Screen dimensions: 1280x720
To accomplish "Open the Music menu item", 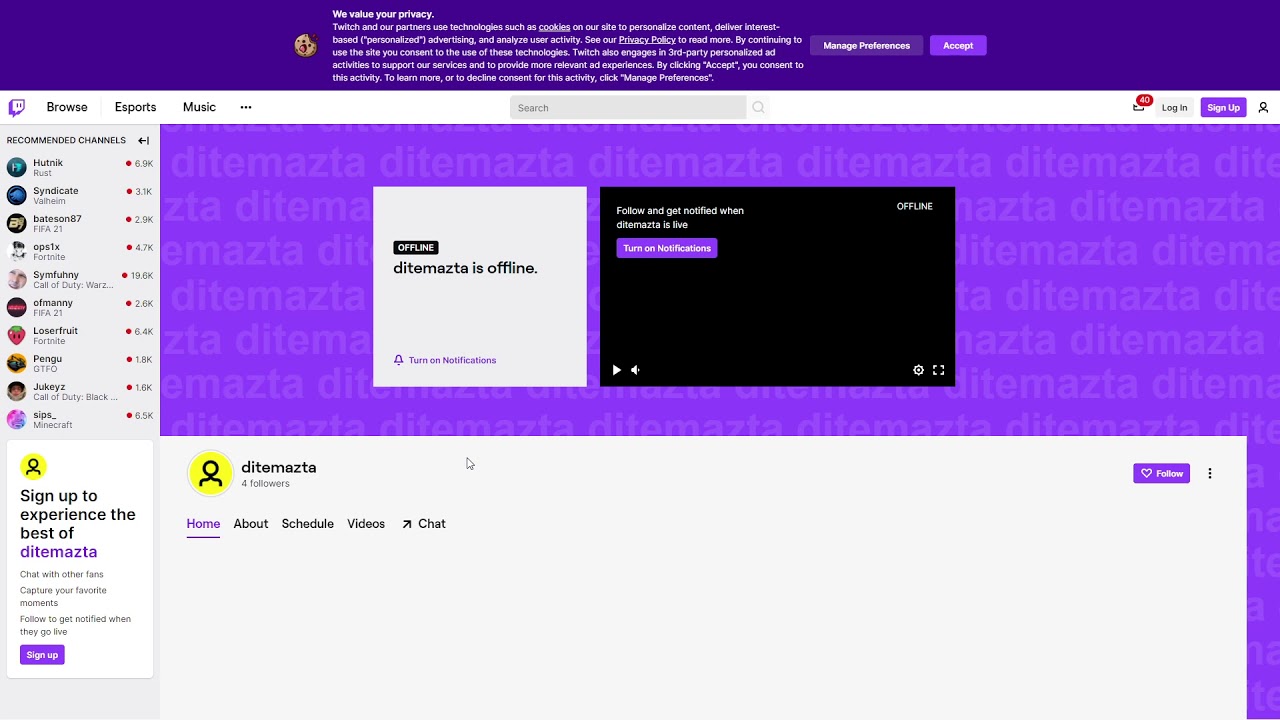I will coord(199,107).
